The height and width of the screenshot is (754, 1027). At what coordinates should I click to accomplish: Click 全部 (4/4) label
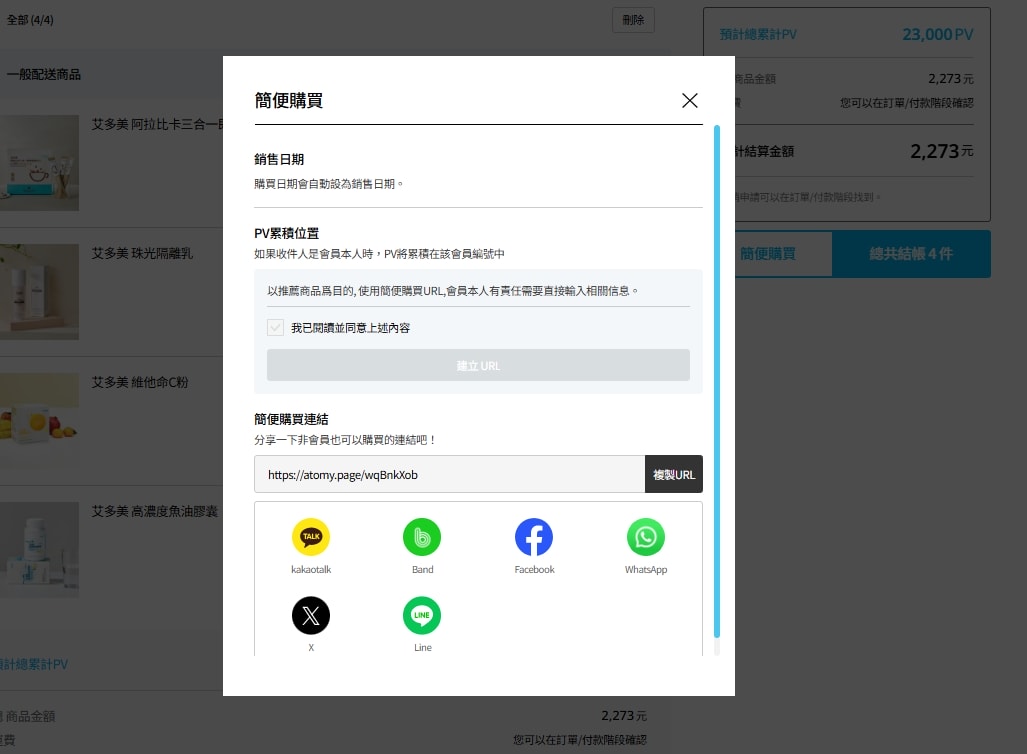(30, 20)
